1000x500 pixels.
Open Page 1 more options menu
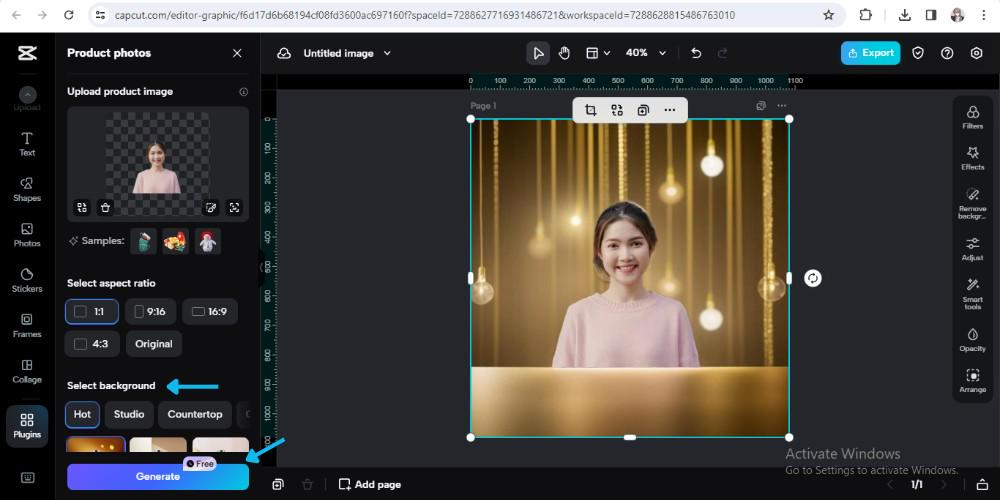pos(782,106)
